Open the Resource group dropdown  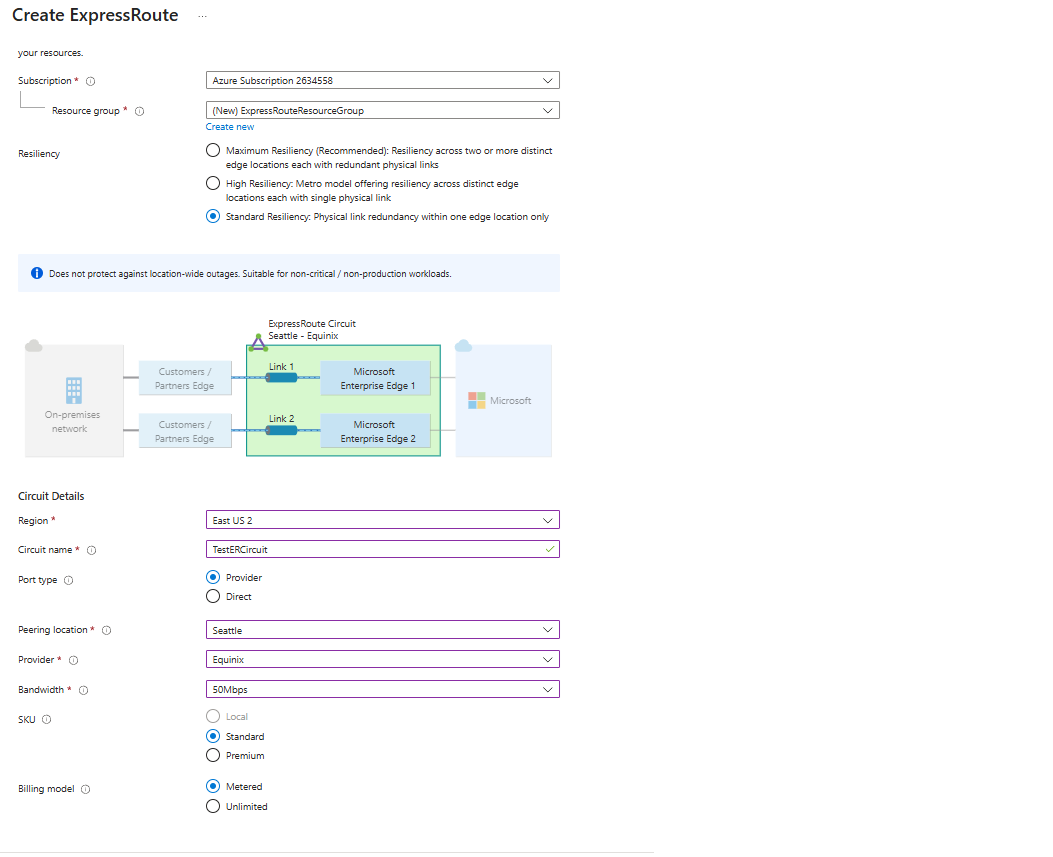(x=382, y=111)
